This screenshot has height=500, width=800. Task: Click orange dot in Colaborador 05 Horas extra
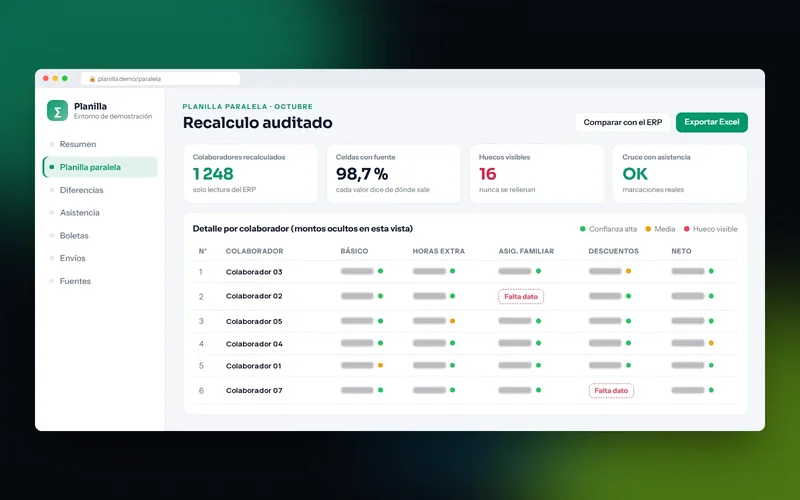(453, 321)
